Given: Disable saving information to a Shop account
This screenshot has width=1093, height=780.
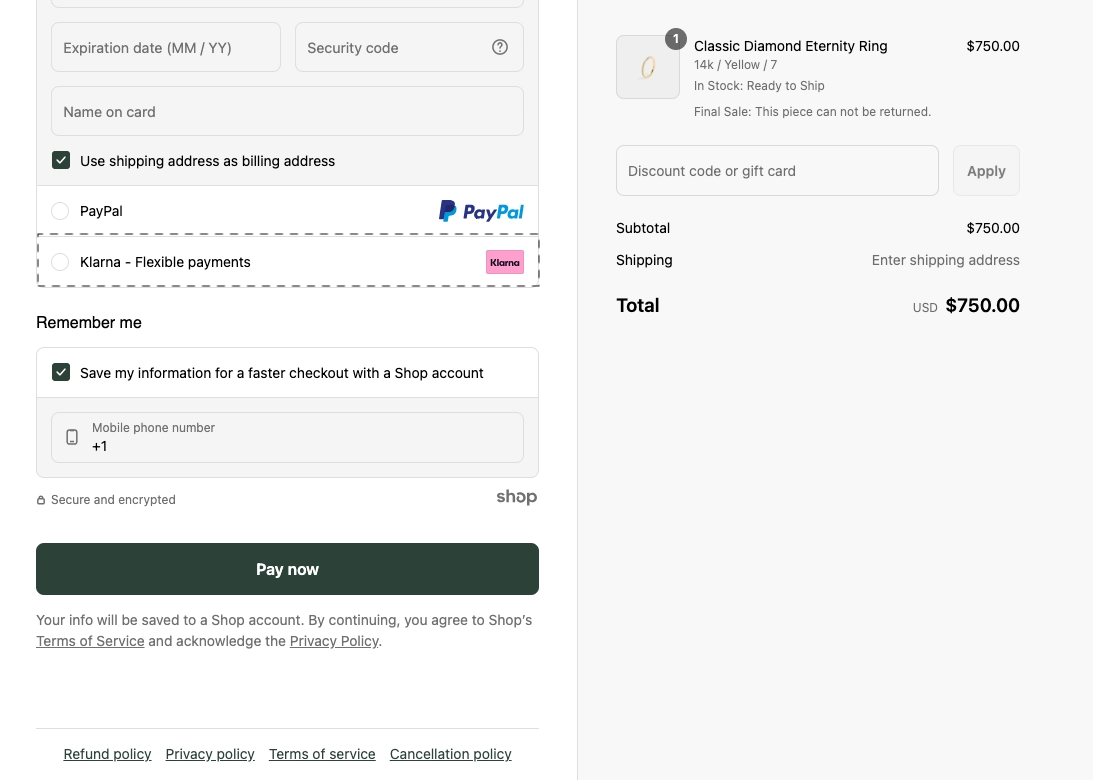Looking at the screenshot, I should (x=61, y=372).
